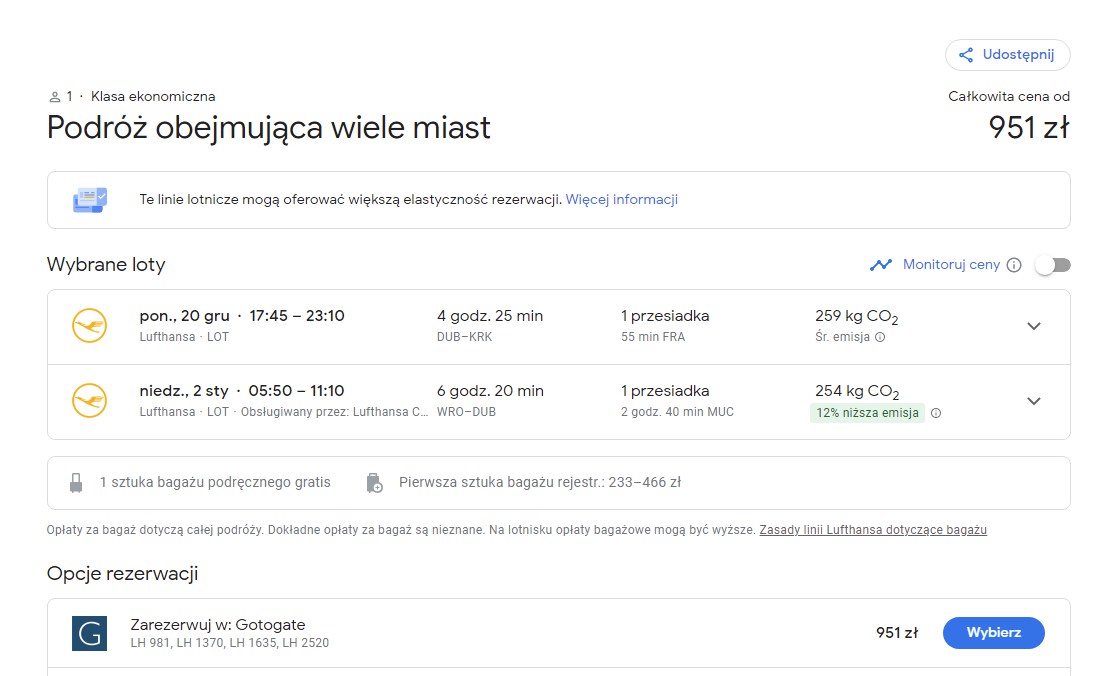This screenshot has width=1100, height=676.
Task: Click the checked baggage icon
Action: (x=375, y=482)
